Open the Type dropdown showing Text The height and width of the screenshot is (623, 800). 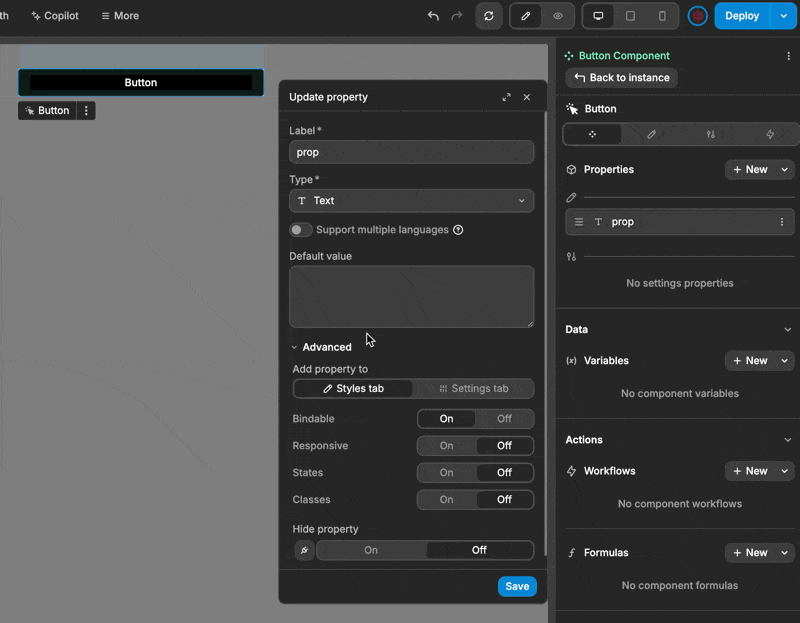pos(411,200)
